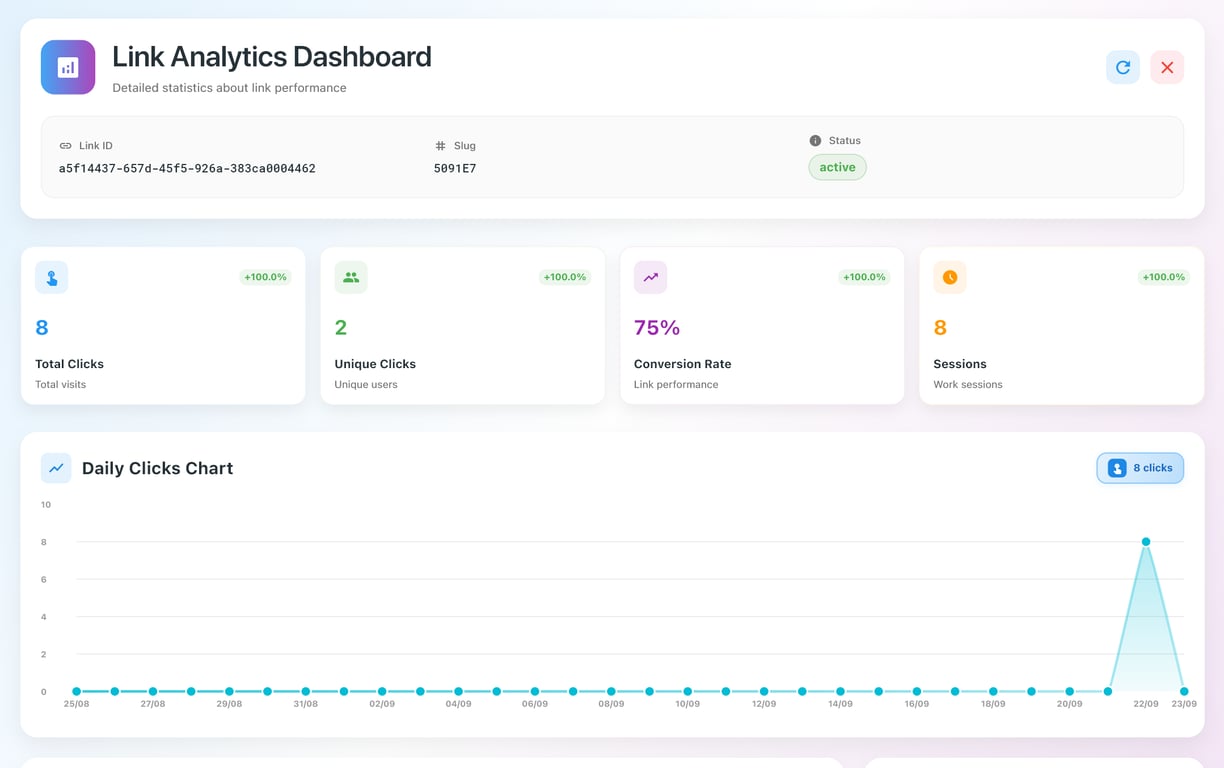Click the link icon beside Link ID

66,146
